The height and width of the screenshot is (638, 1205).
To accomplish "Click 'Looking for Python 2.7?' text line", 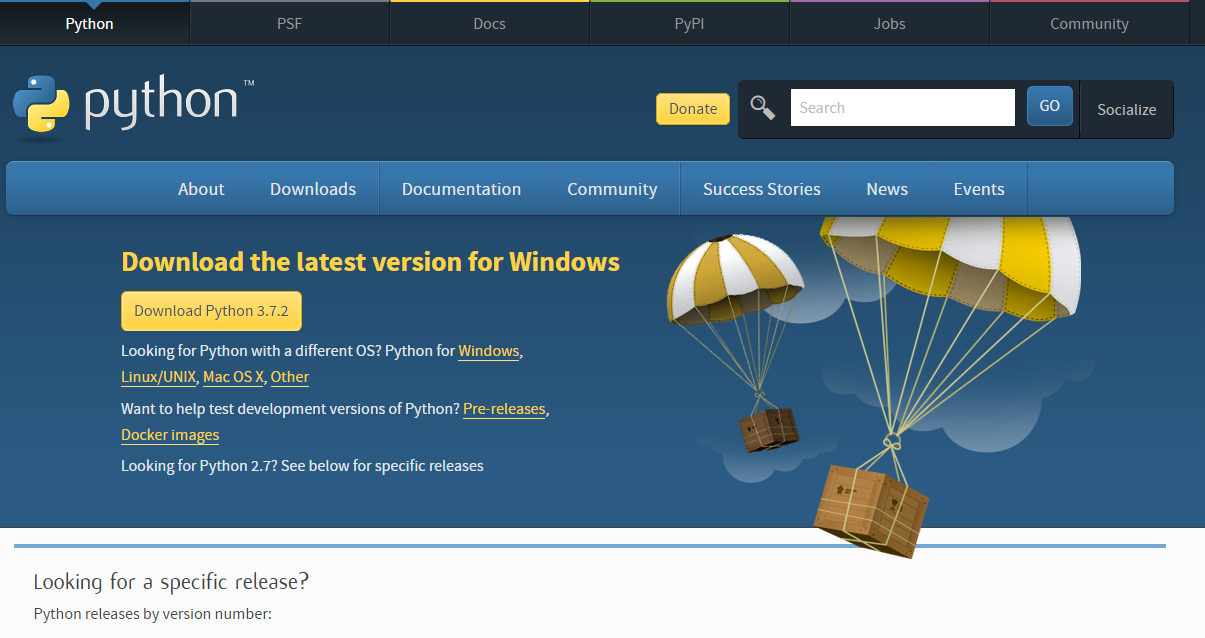I will pos(302,466).
